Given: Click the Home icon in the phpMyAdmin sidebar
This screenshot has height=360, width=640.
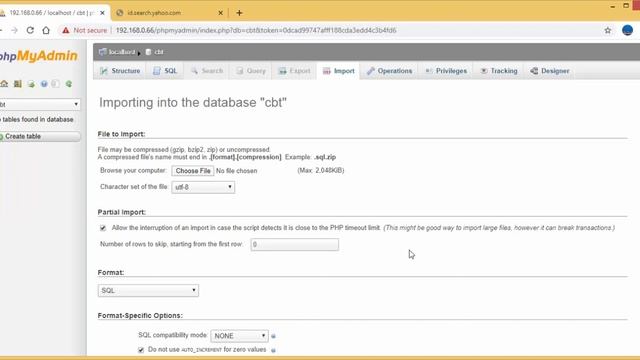Looking at the screenshot, I should [4, 84].
